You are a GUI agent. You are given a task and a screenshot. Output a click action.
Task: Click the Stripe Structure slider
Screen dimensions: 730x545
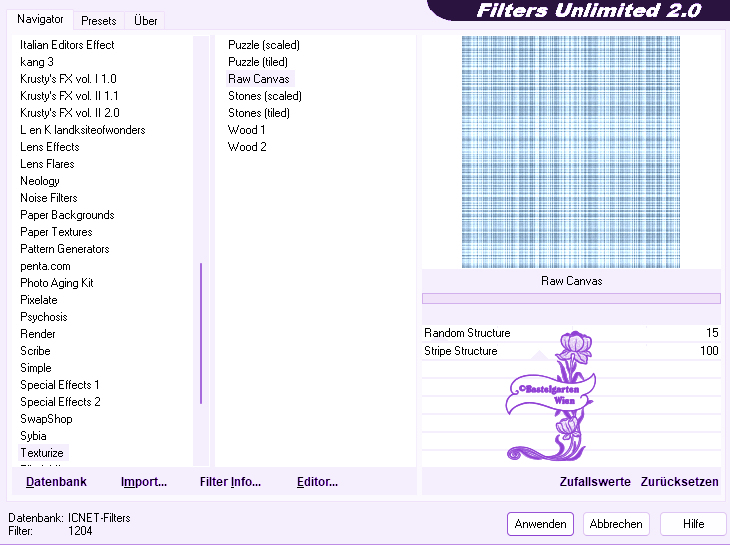[571, 351]
